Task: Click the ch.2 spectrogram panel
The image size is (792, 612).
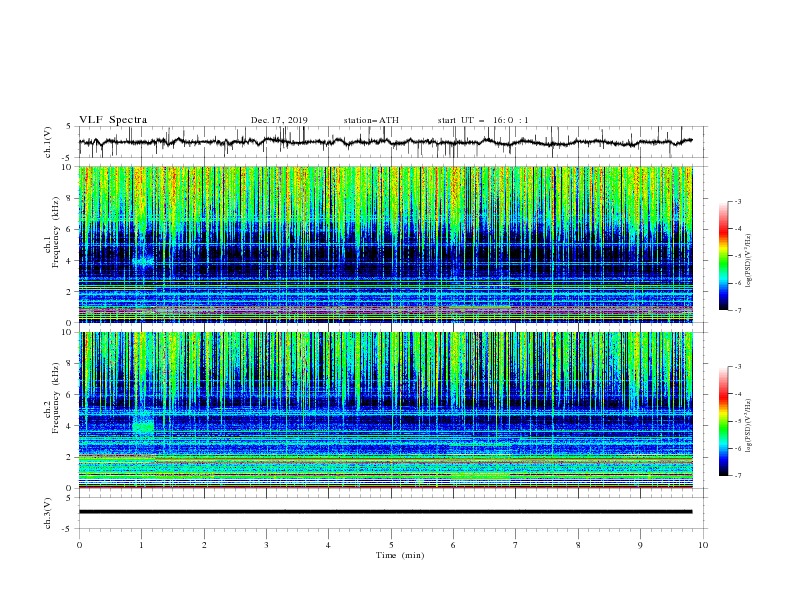Action: tap(385, 410)
